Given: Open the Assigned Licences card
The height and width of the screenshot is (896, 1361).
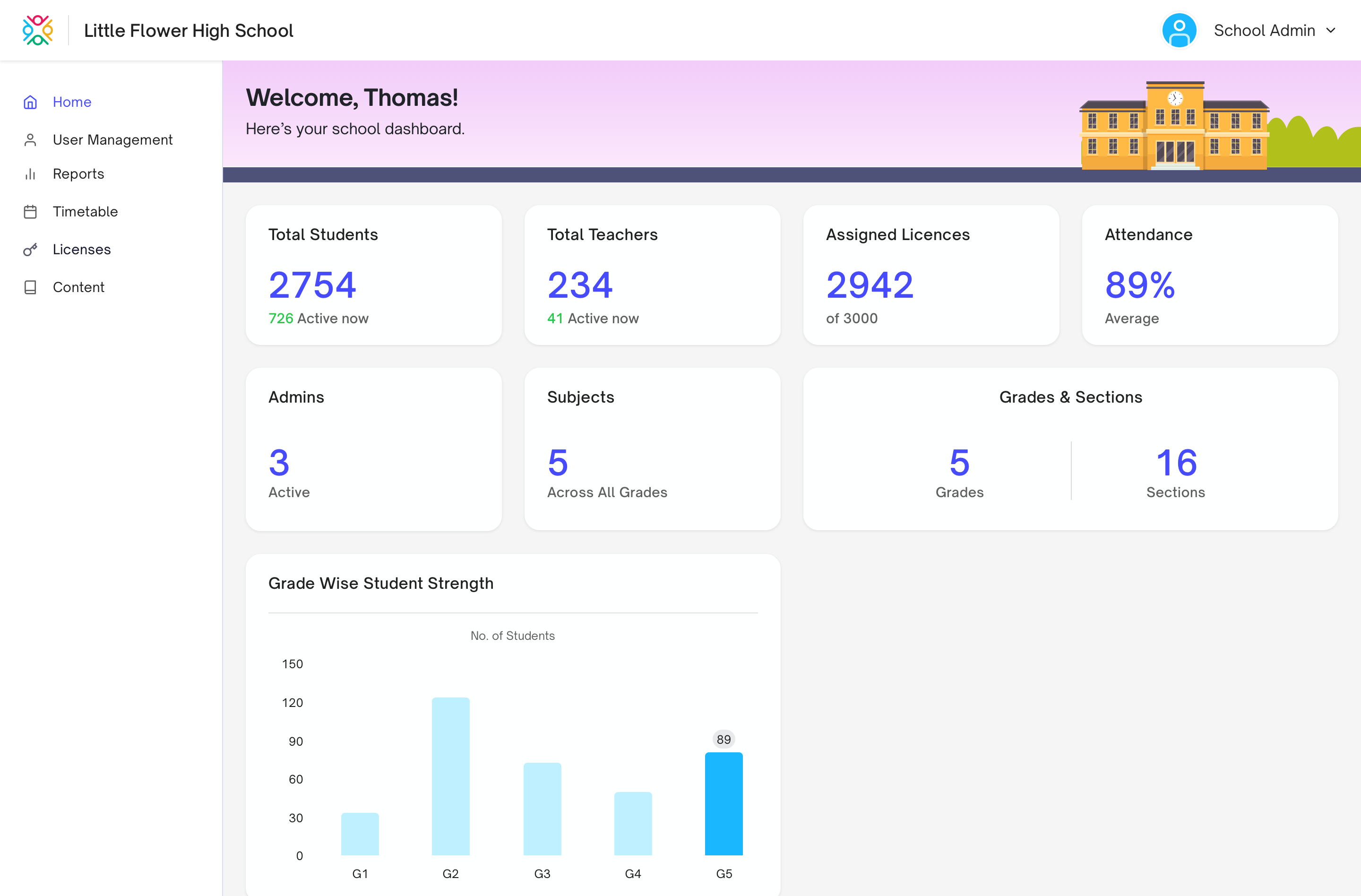Looking at the screenshot, I should [930, 275].
